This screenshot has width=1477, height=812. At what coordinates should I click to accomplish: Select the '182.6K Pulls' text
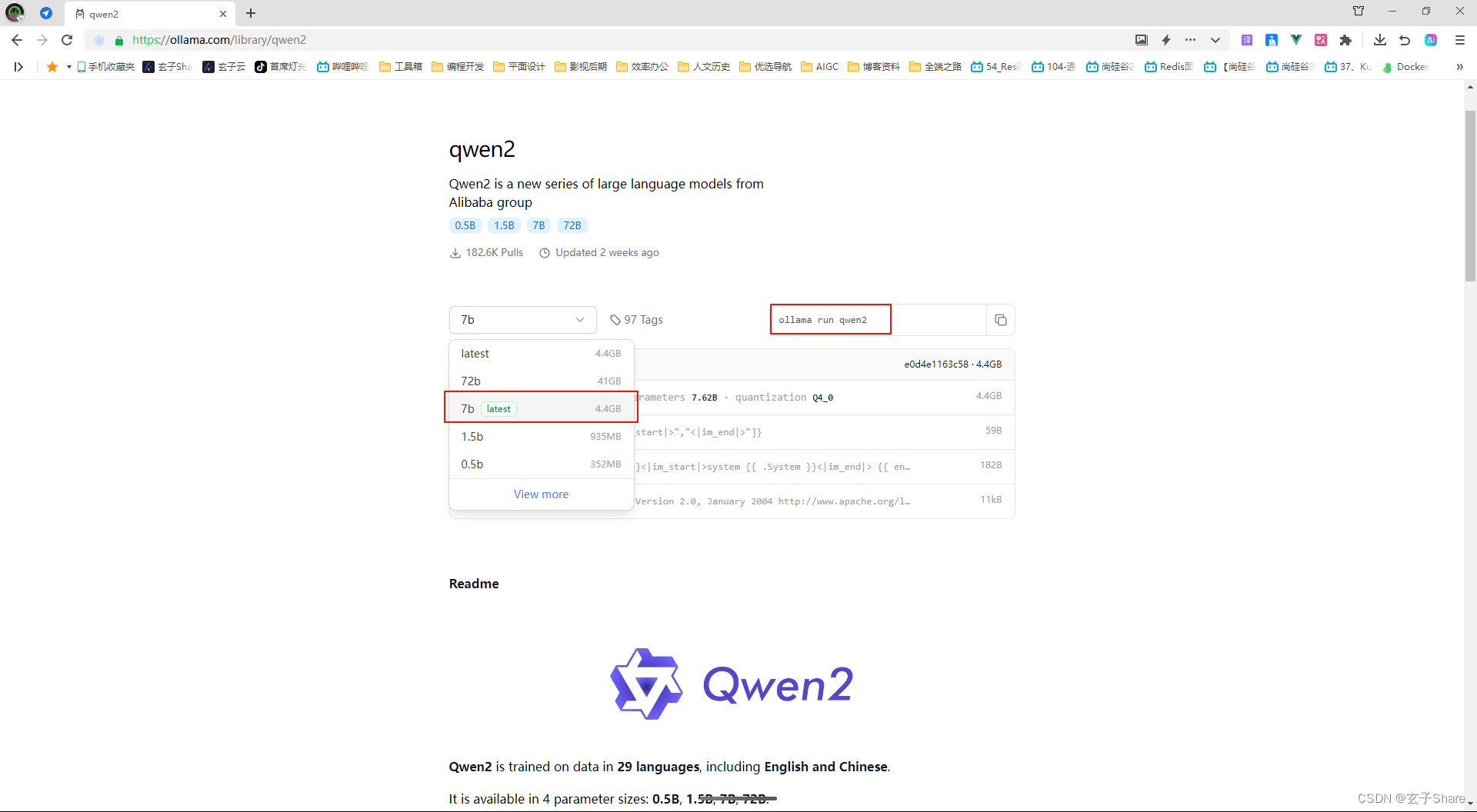click(494, 252)
